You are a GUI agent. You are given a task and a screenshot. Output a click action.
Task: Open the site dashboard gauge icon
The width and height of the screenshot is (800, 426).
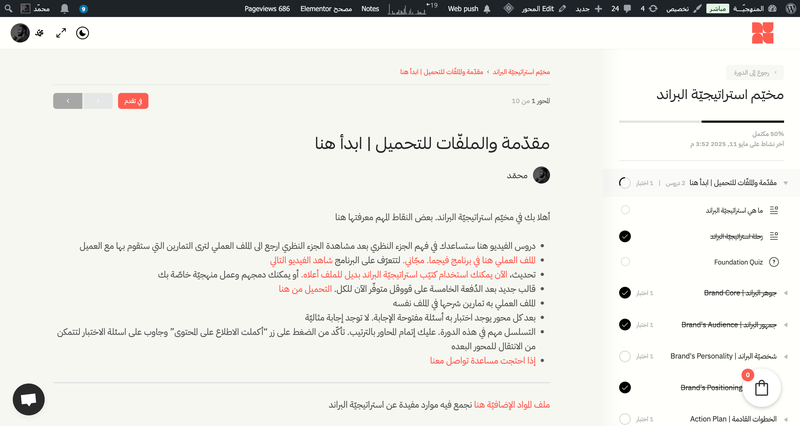tap(772, 9)
